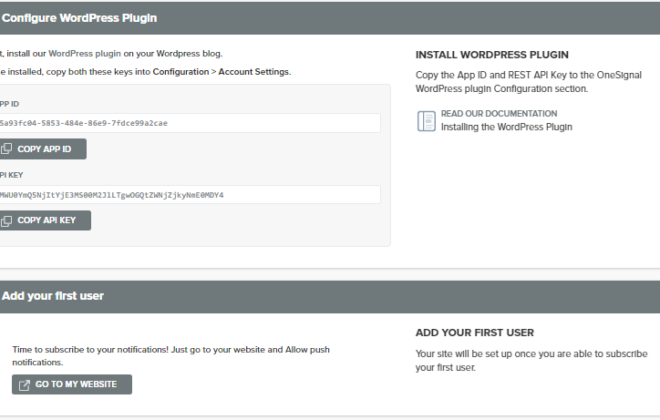Open the WordPress plugin link

[85, 53]
